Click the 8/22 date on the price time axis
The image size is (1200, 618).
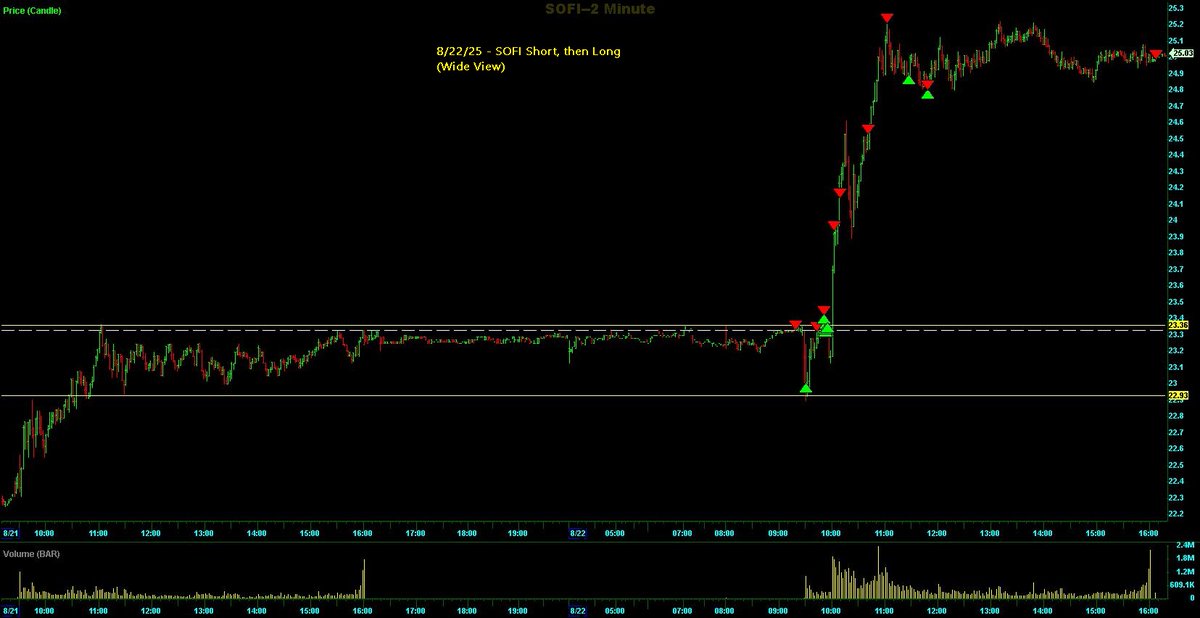pos(578,534)
